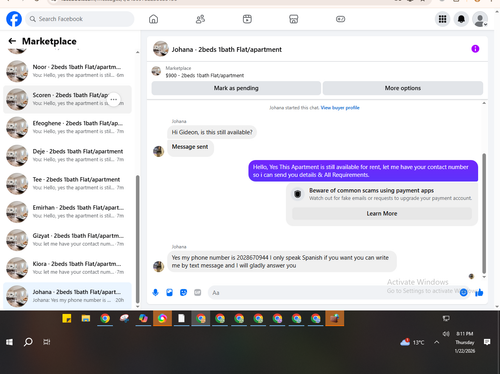
Task: Send a thumbs-up like
Action: point(479,292)
